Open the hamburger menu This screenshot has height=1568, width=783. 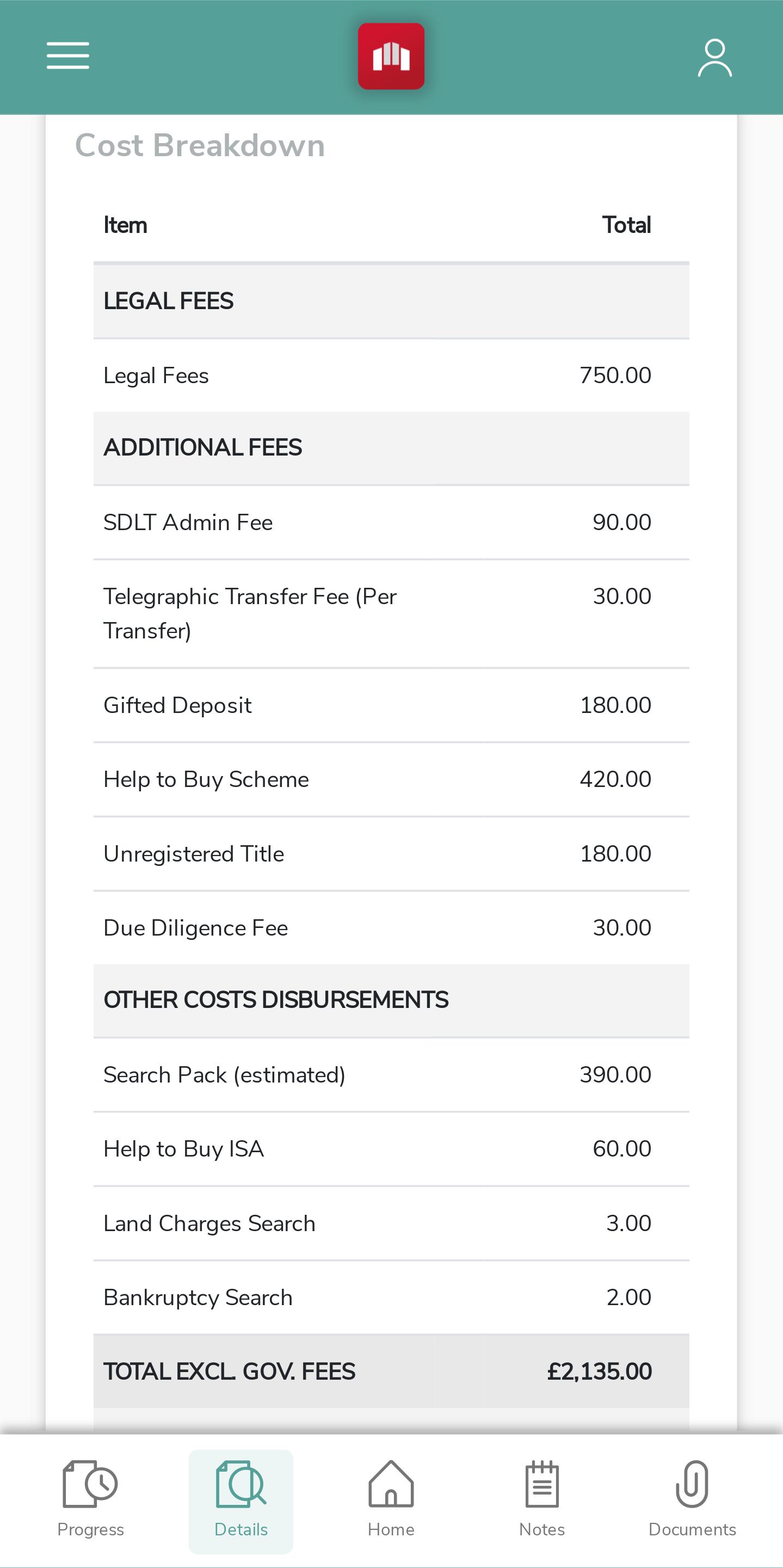pos(67,56)
